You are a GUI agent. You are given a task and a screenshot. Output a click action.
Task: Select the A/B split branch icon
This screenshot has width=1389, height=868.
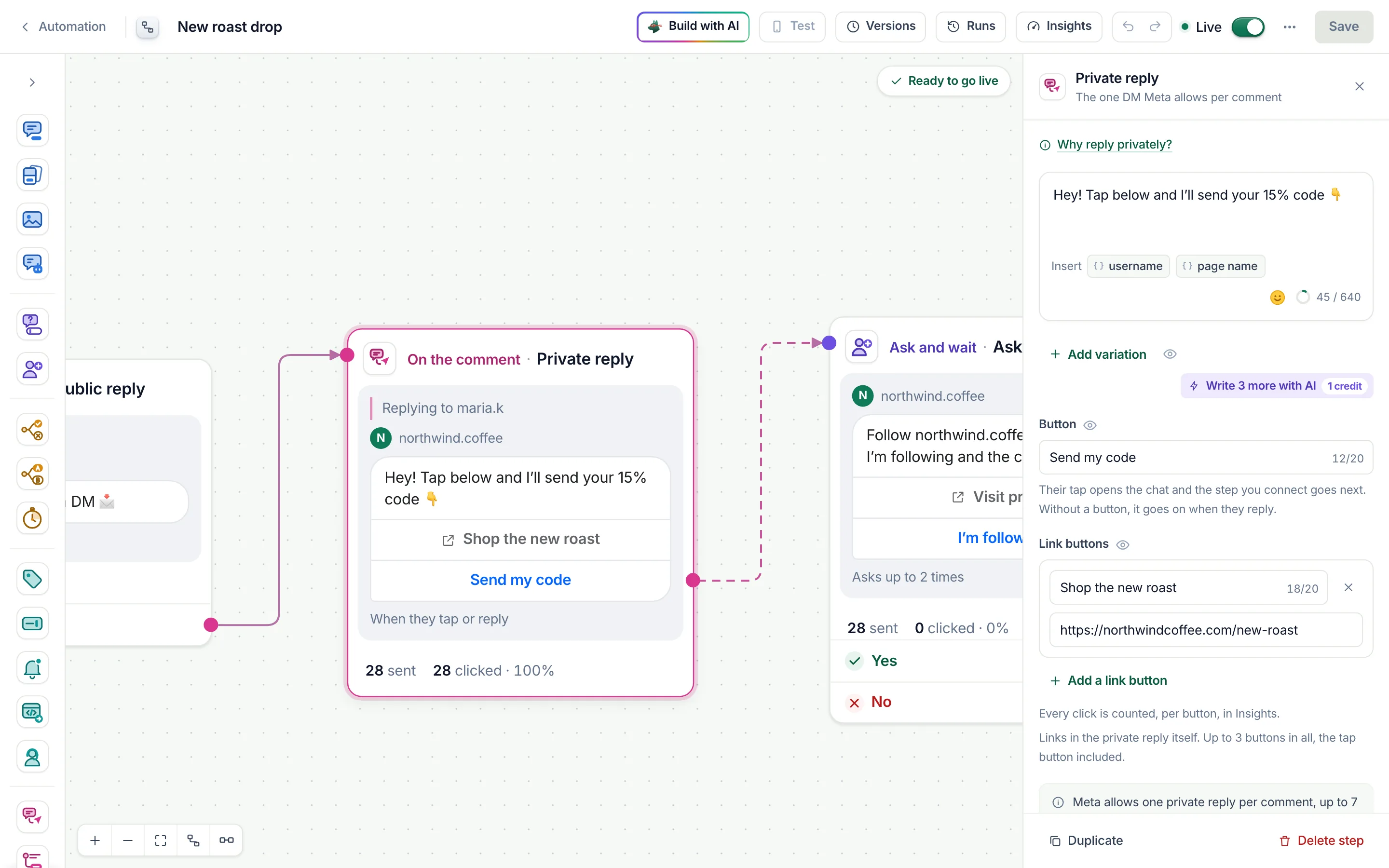coord(33,474)
